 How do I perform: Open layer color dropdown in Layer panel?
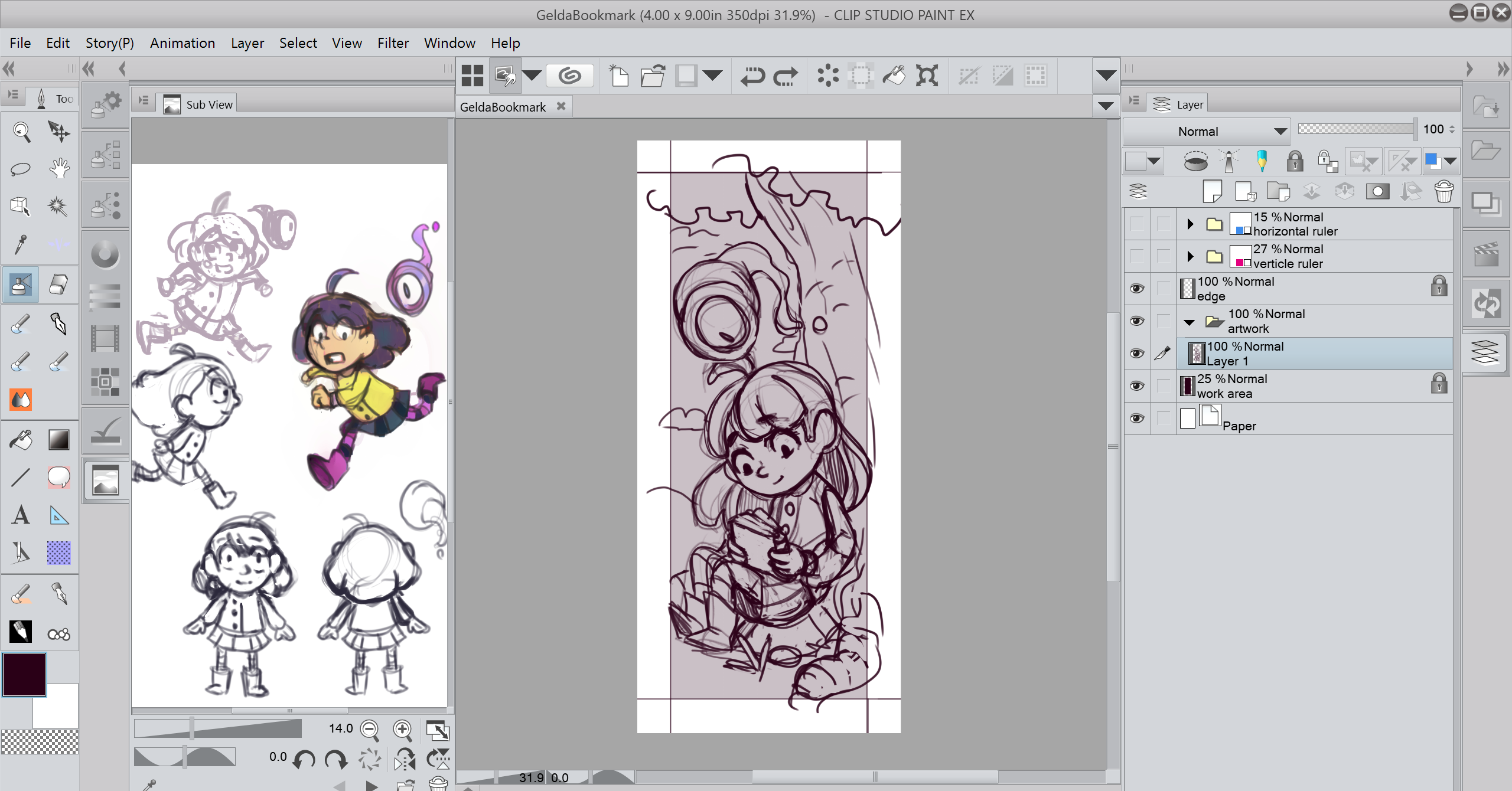pos(1451,161)
